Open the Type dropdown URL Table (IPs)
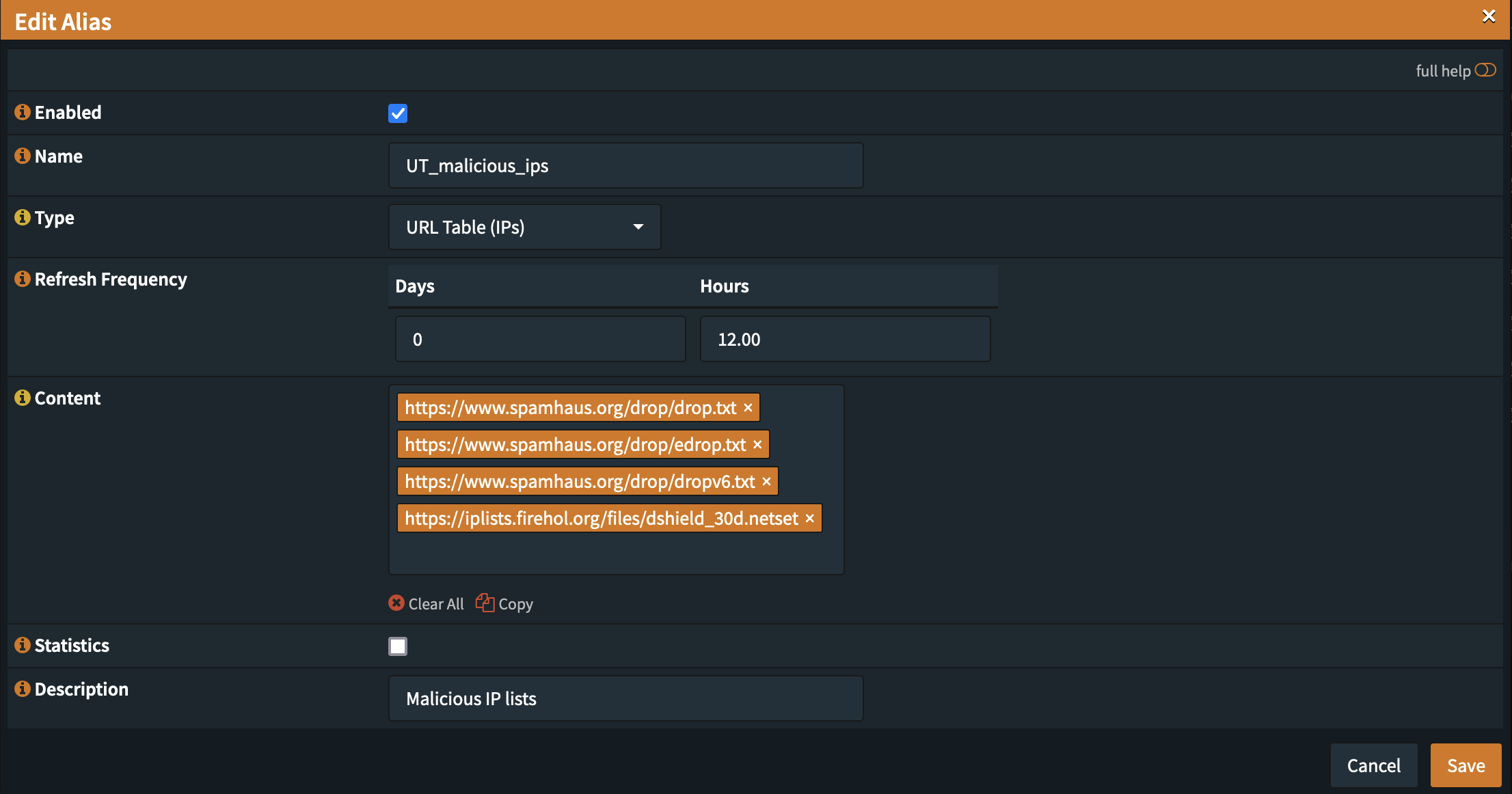This screenshot has width=1512, height=794. 524,227
